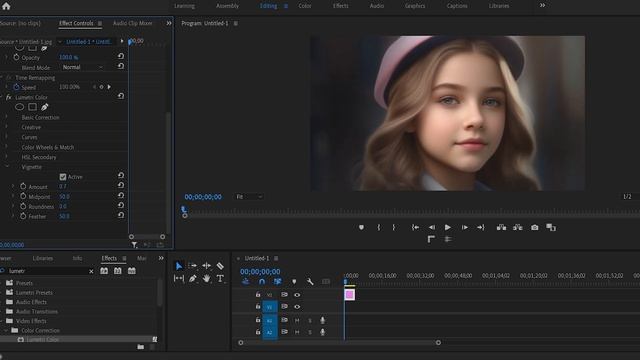640x360 pixels.
Task: Show more workspaces overflow chevrons
Action: tap(542, 5)
